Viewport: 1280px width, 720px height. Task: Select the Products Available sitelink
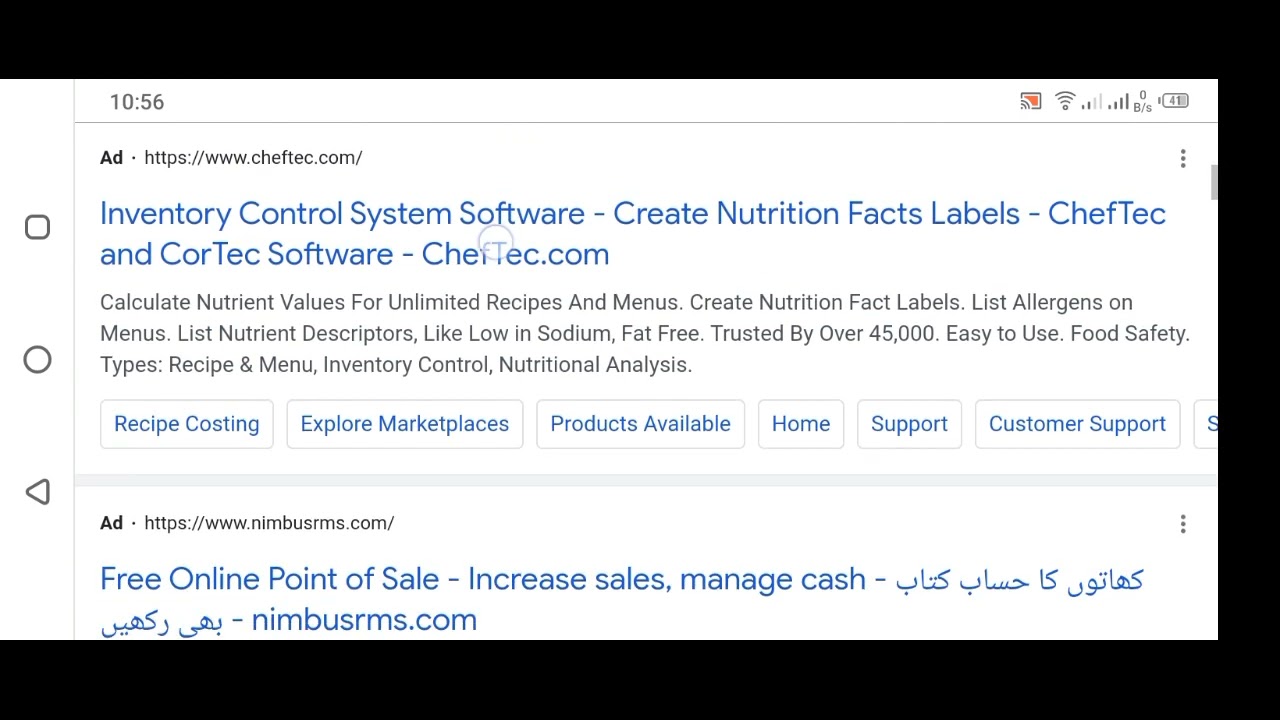[x=640, y=424]
